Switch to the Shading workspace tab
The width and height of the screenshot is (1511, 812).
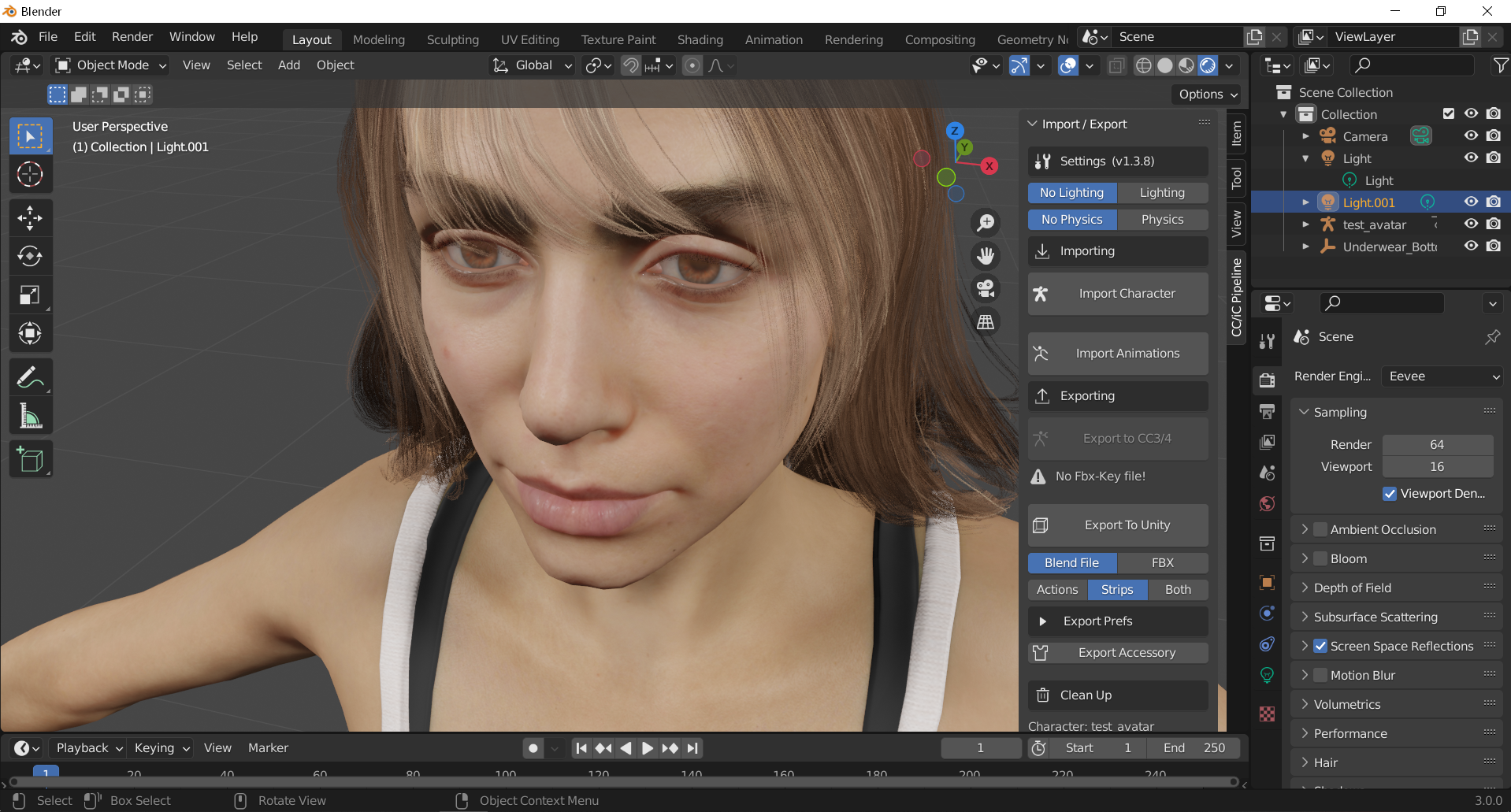tap(700, 39)
